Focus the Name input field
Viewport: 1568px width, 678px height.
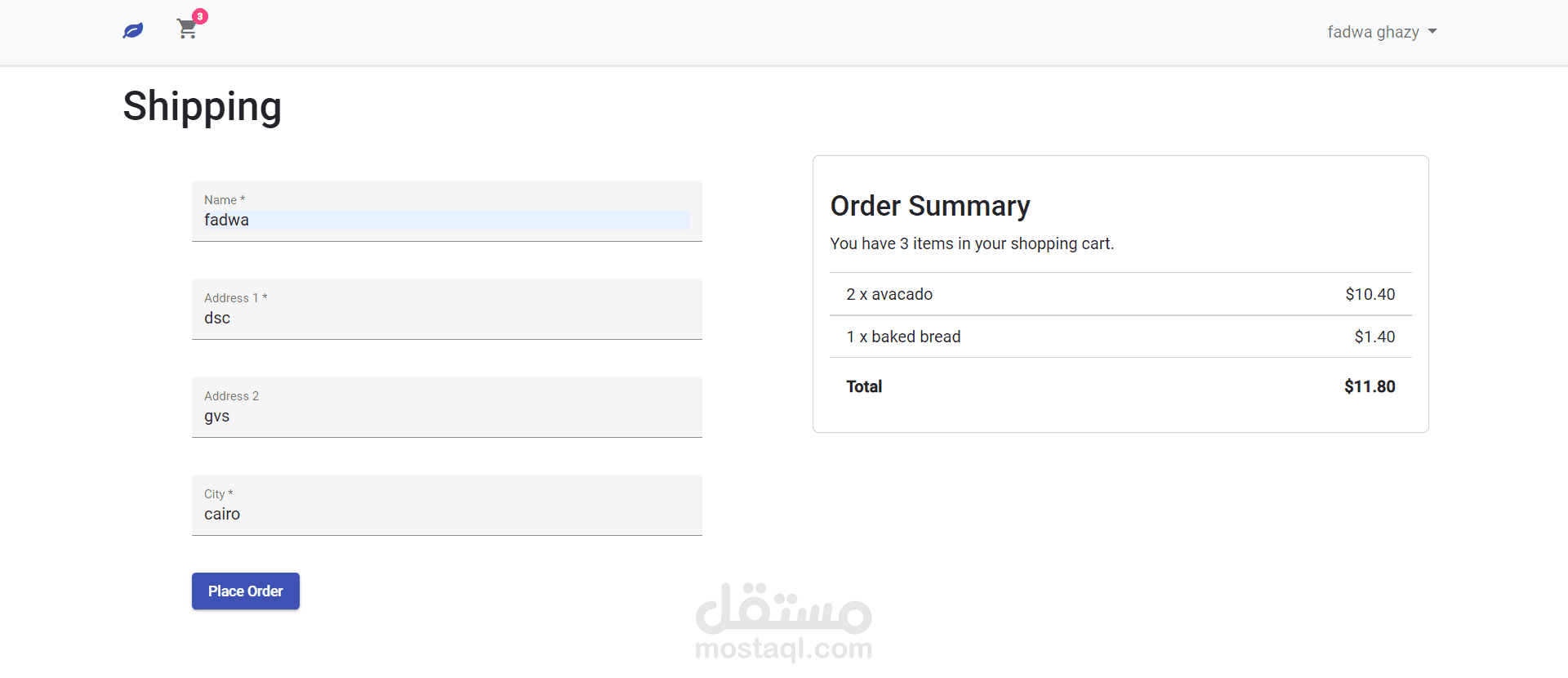[446, 220]
